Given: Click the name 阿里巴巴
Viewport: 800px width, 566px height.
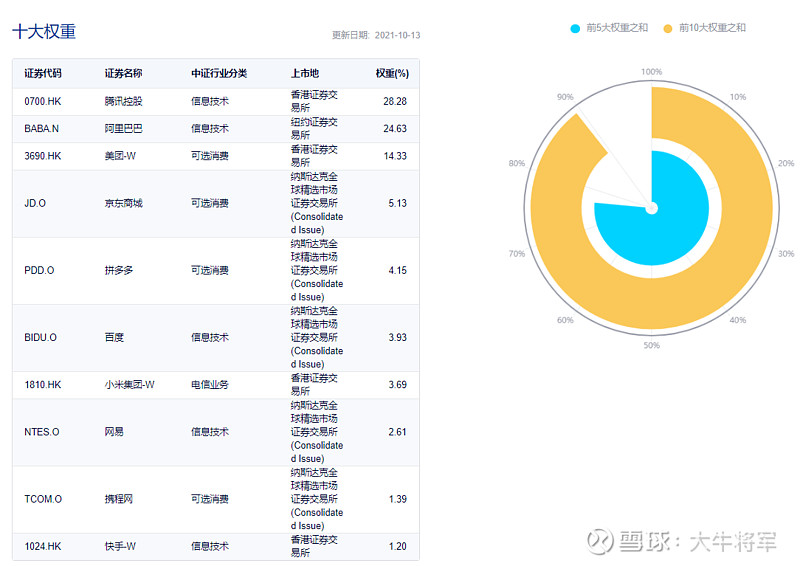Looking at the screenshot, I should point(123,129).
